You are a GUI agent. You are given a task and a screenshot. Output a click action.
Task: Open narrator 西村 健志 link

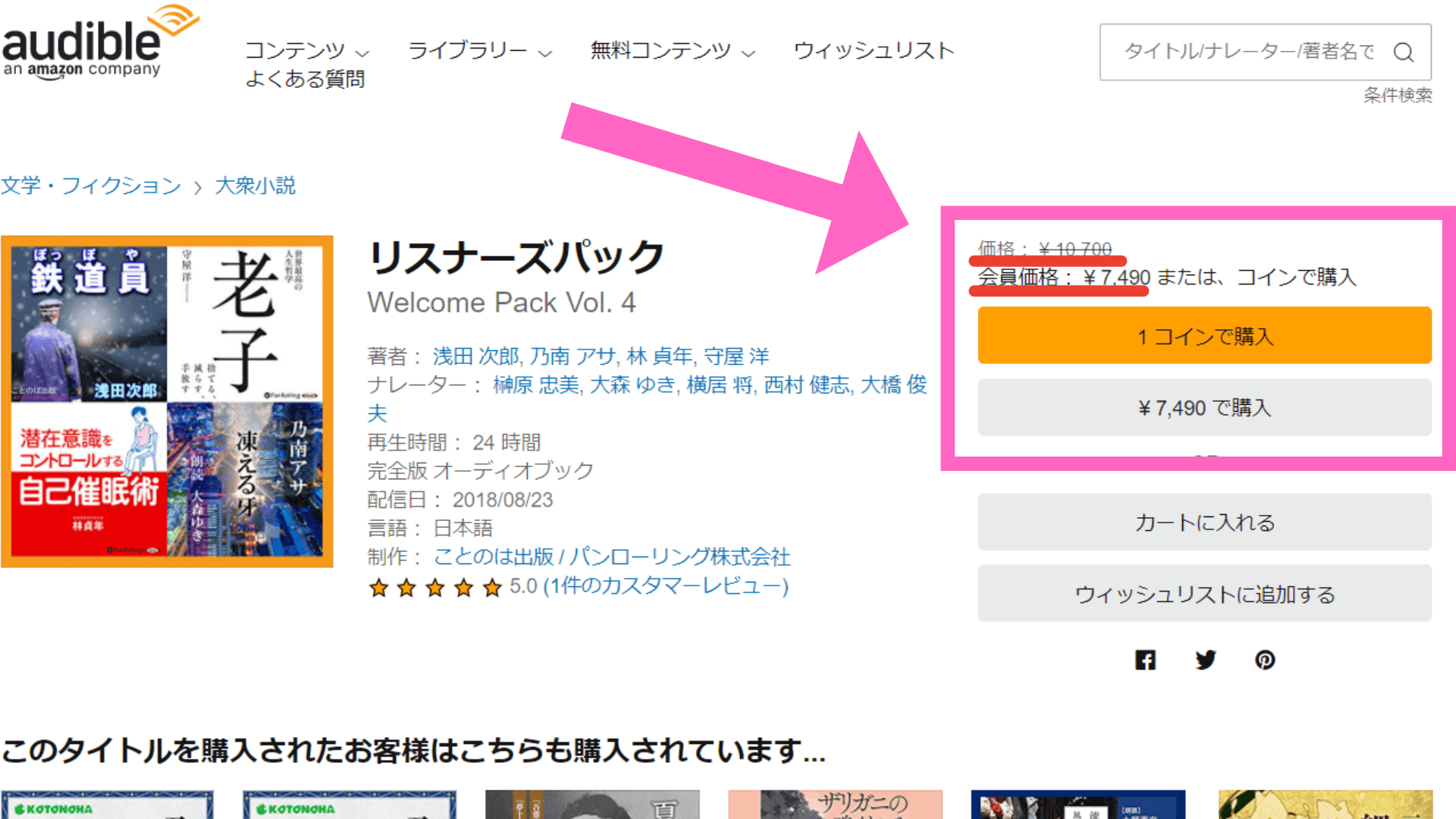807,385
